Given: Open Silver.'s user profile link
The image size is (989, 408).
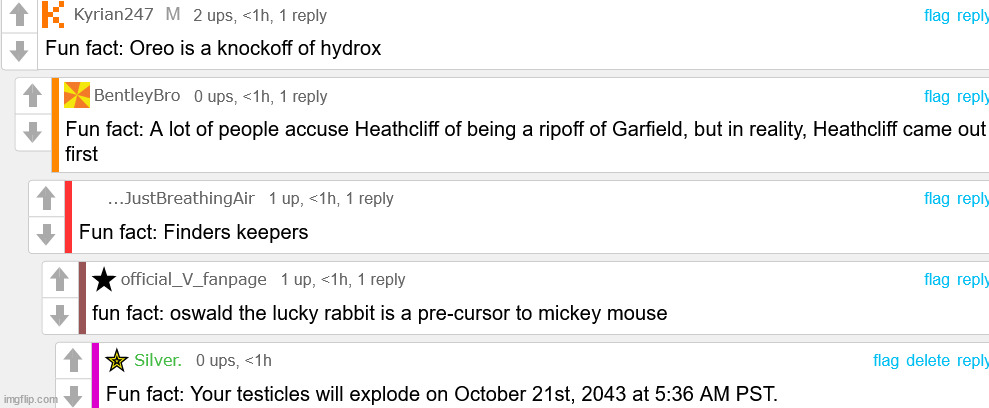Looking at the screenshot, I should pos(158,360).
